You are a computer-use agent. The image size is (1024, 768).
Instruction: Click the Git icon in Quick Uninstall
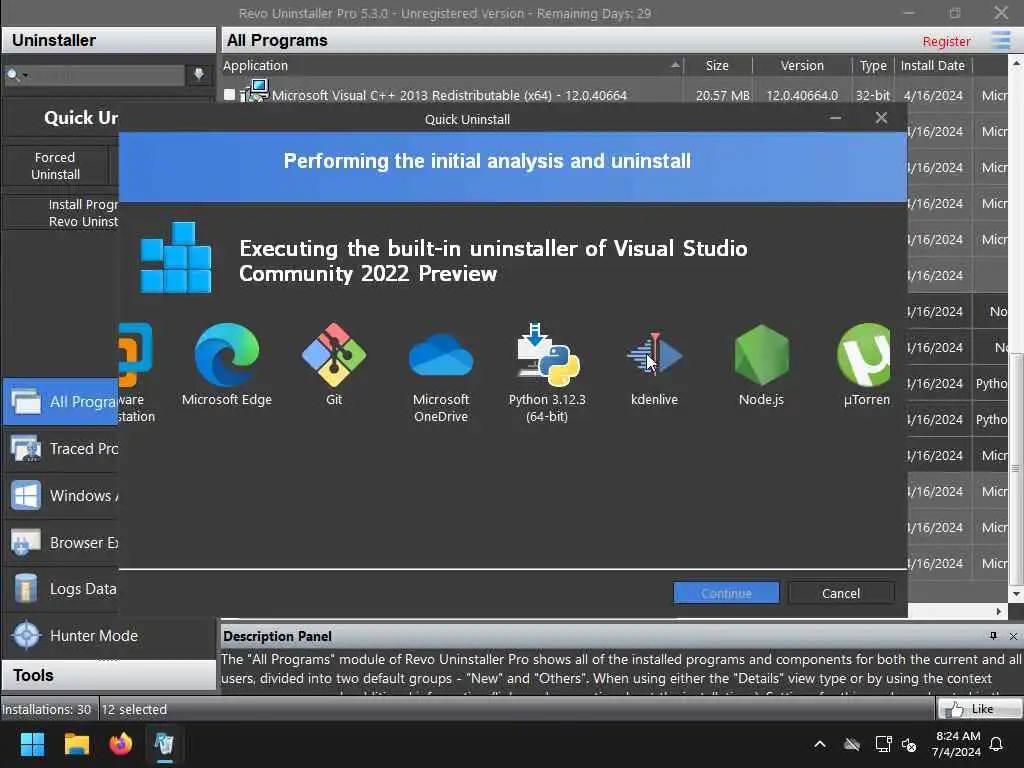pyautogui.click(x=334, y=355)
